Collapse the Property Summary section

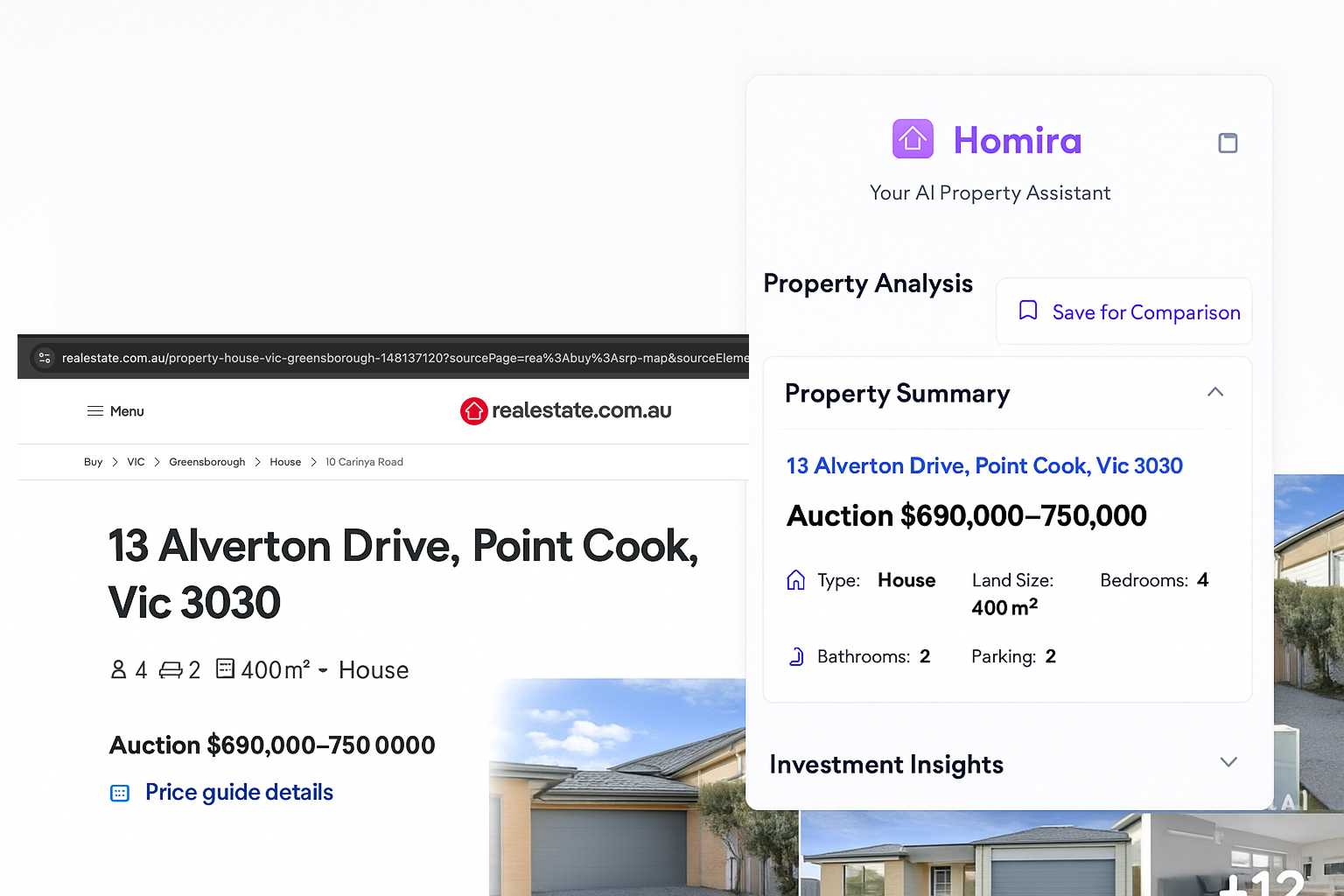1215,392
